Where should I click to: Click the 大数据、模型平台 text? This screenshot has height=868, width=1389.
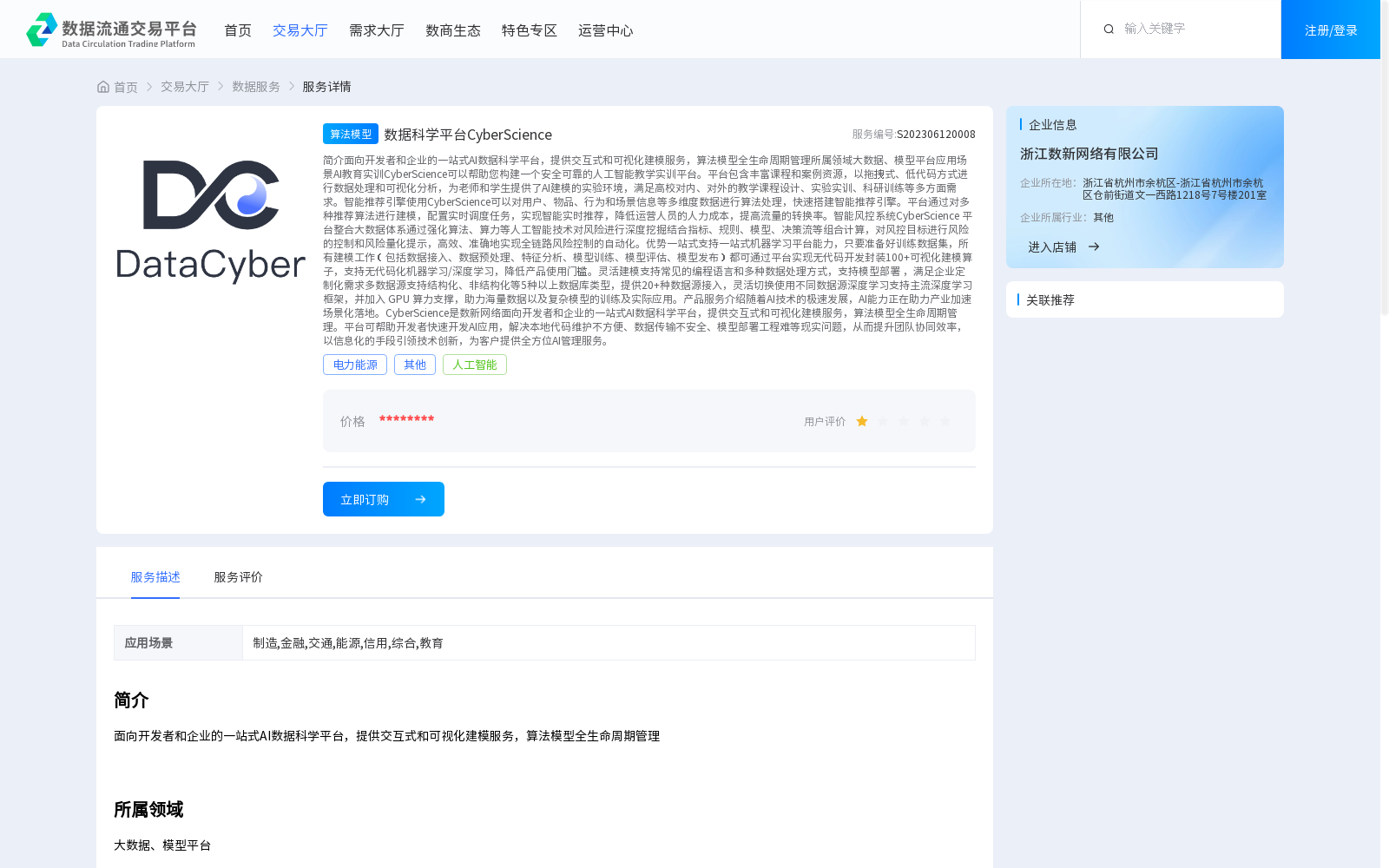click(162, 845)
